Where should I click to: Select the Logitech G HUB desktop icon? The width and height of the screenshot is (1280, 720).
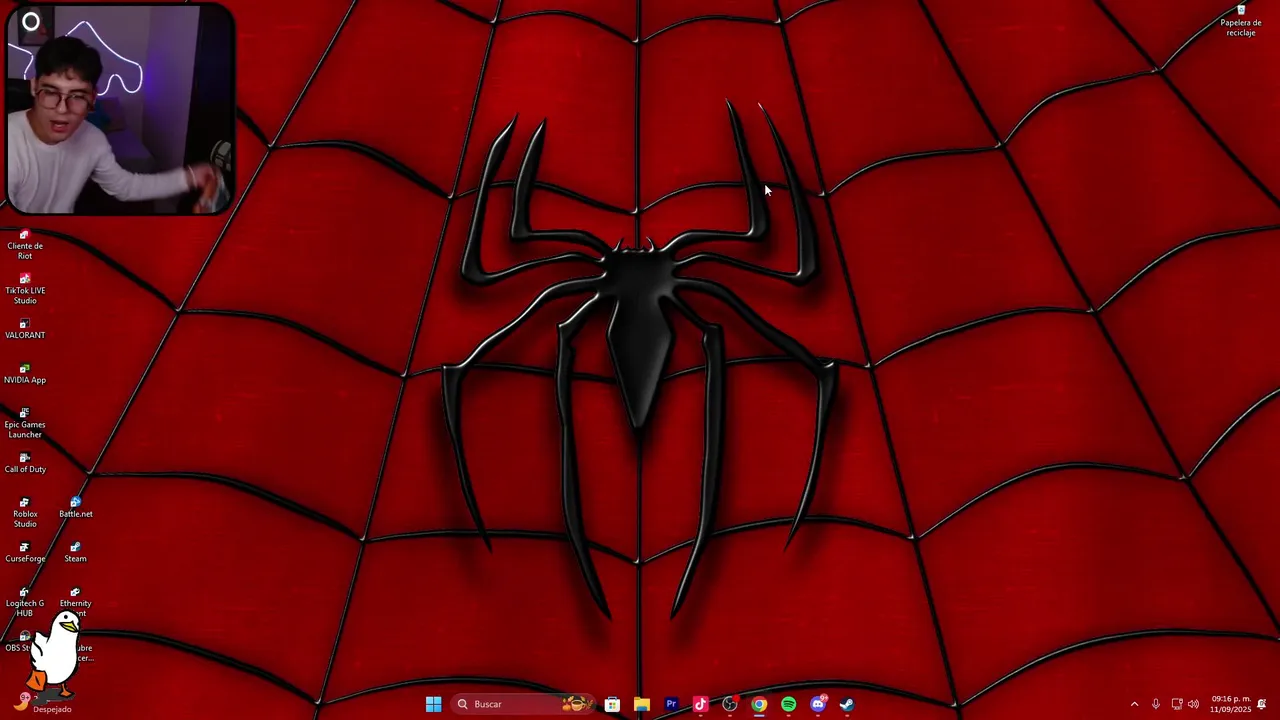point(25,602)
